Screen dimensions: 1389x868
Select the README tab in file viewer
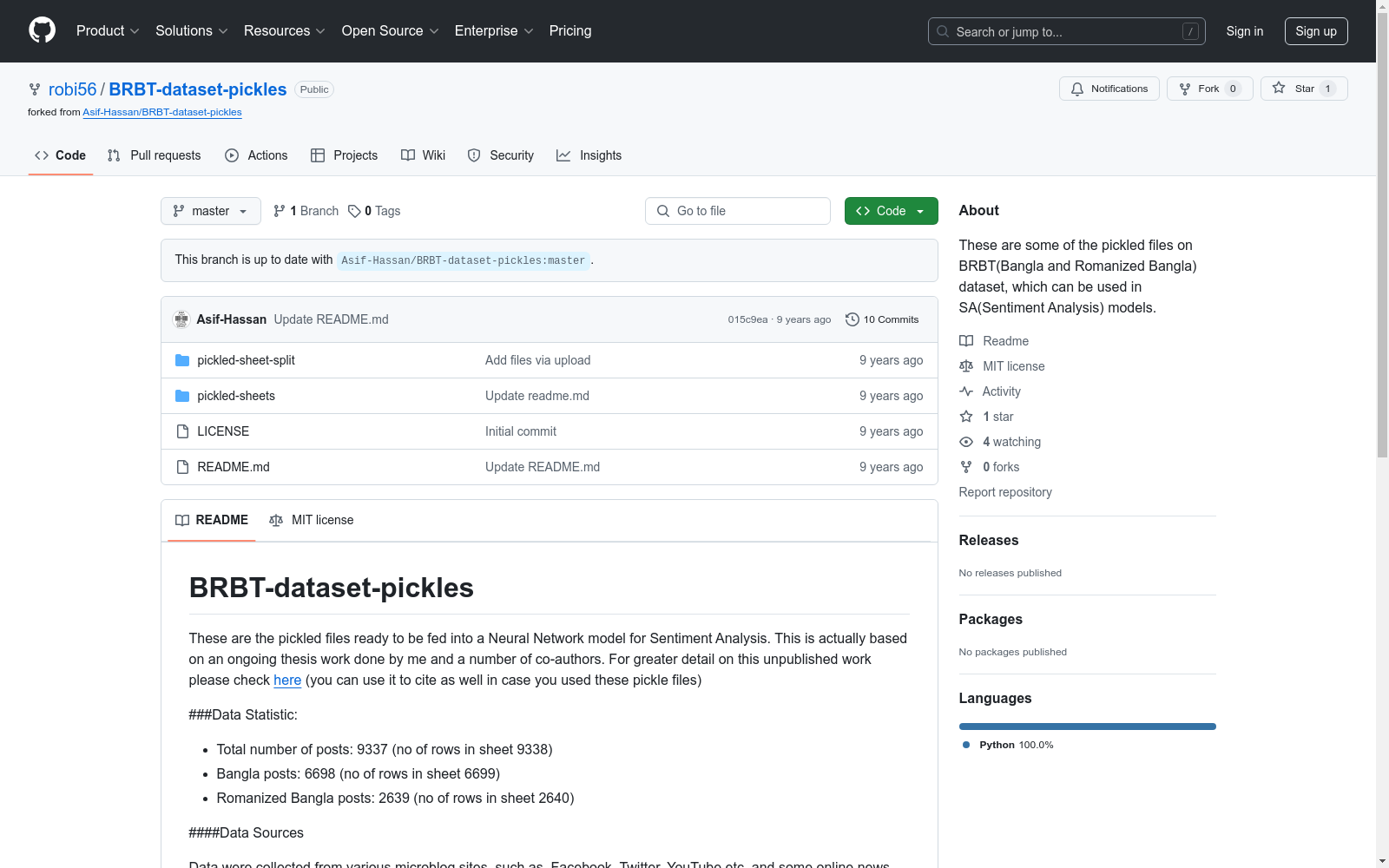[212, 520]
